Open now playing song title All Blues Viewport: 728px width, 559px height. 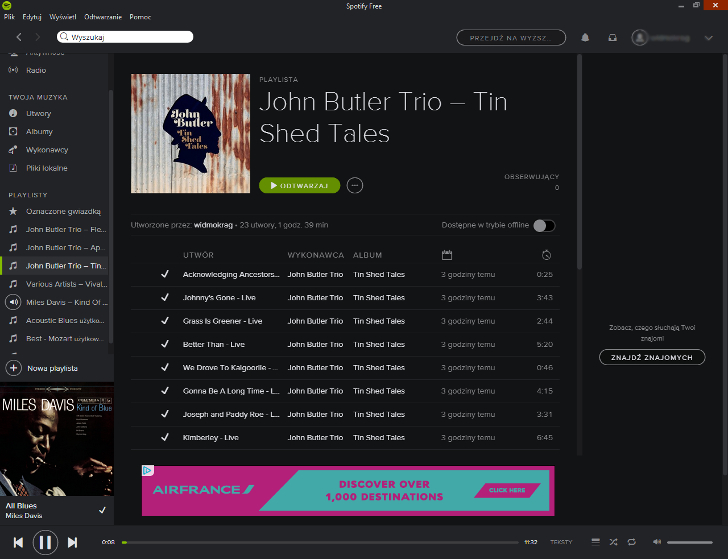pos(21,506)
